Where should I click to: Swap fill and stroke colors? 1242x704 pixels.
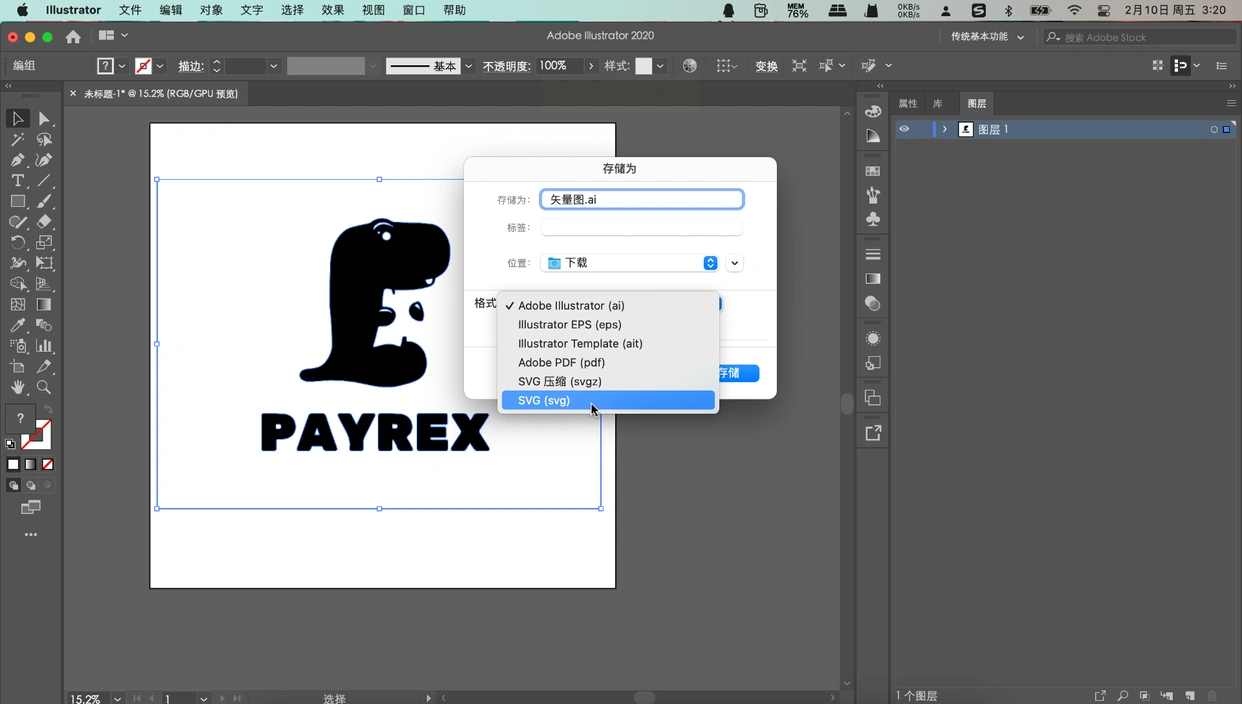point(48,410)
